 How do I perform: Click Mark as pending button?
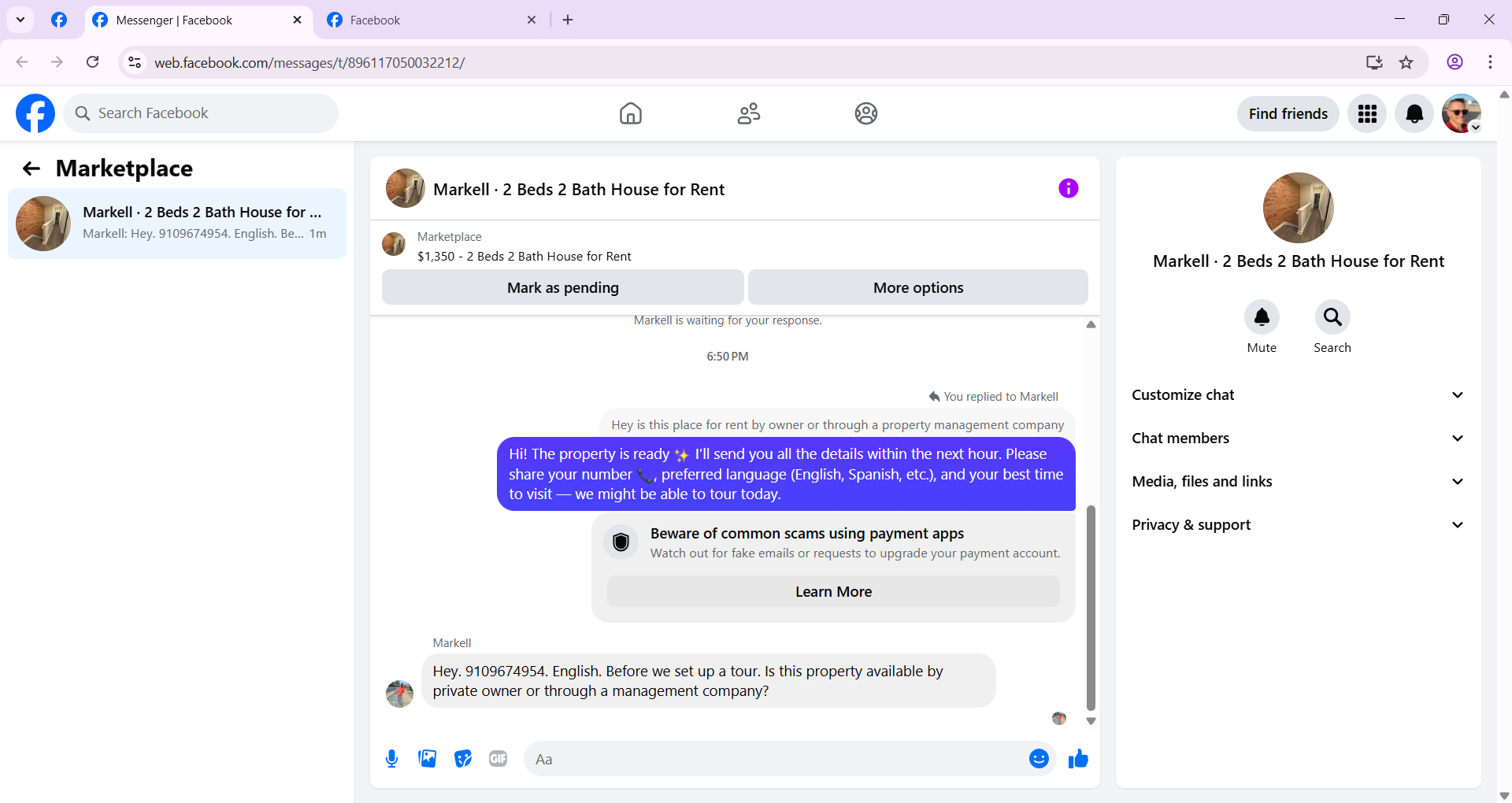[563, 287]
